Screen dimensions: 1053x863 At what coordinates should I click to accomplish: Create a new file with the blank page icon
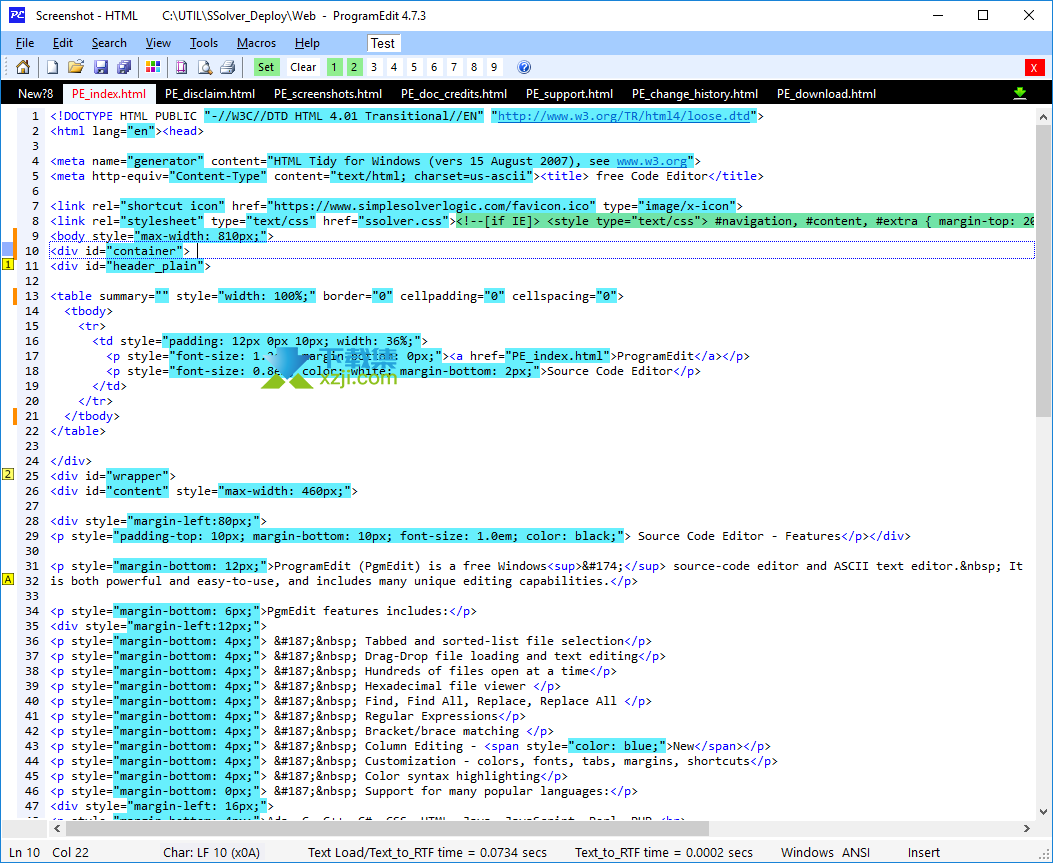[x=52, y=67]
